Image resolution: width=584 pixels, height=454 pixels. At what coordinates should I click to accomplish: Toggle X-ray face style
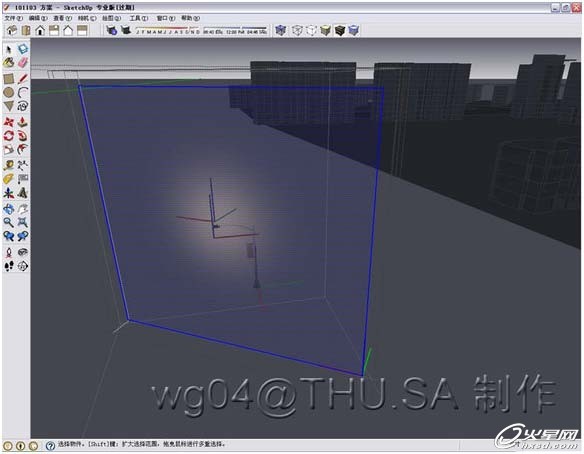click(280, 30)
